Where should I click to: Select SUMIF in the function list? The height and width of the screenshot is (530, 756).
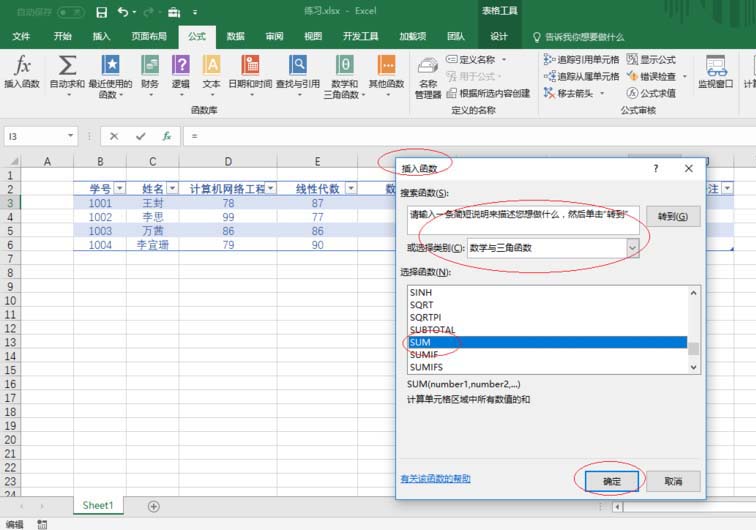(547, 354)
